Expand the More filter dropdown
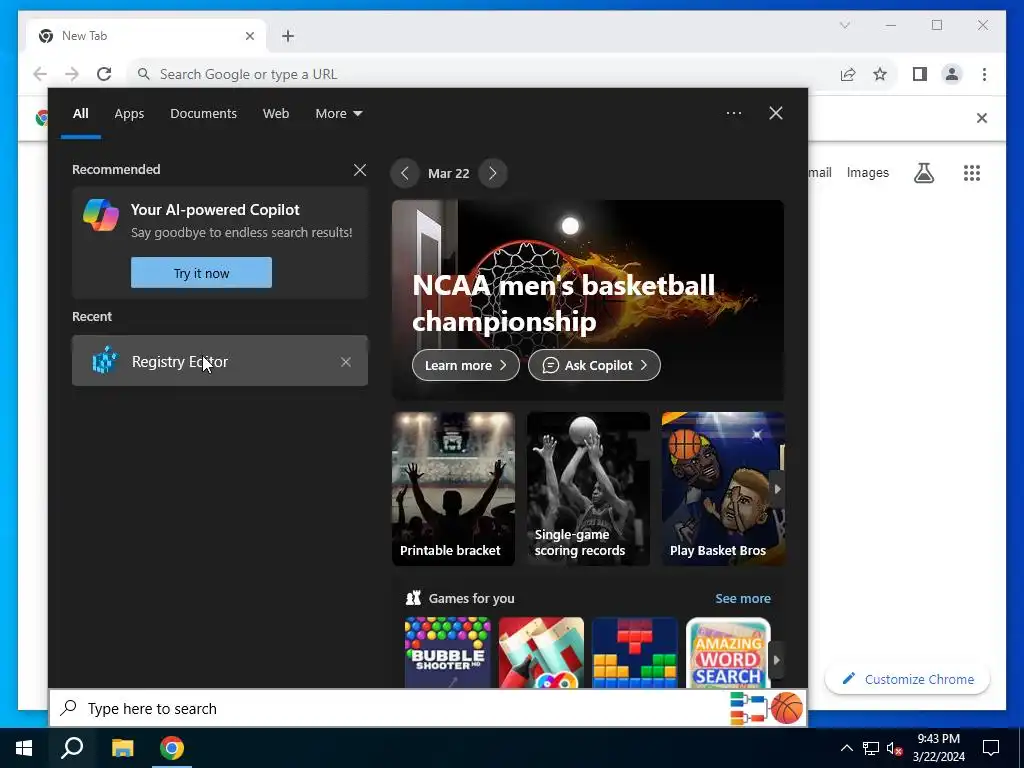 tap(338, 114)
